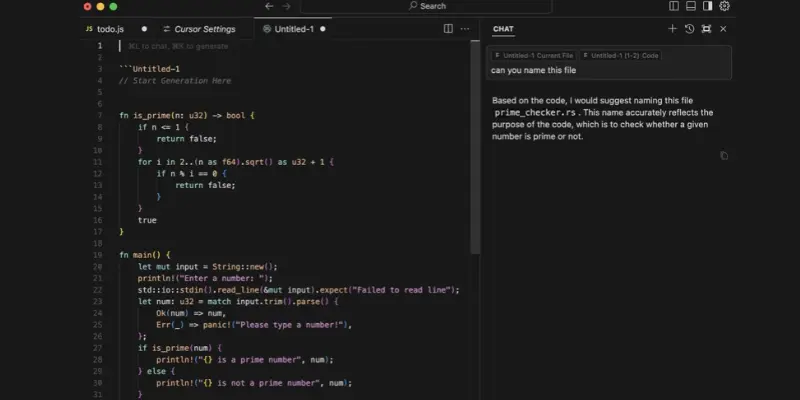Select the Untitled-1 editor tab
The width and height of the screenshot is (800, 400).
294,29
